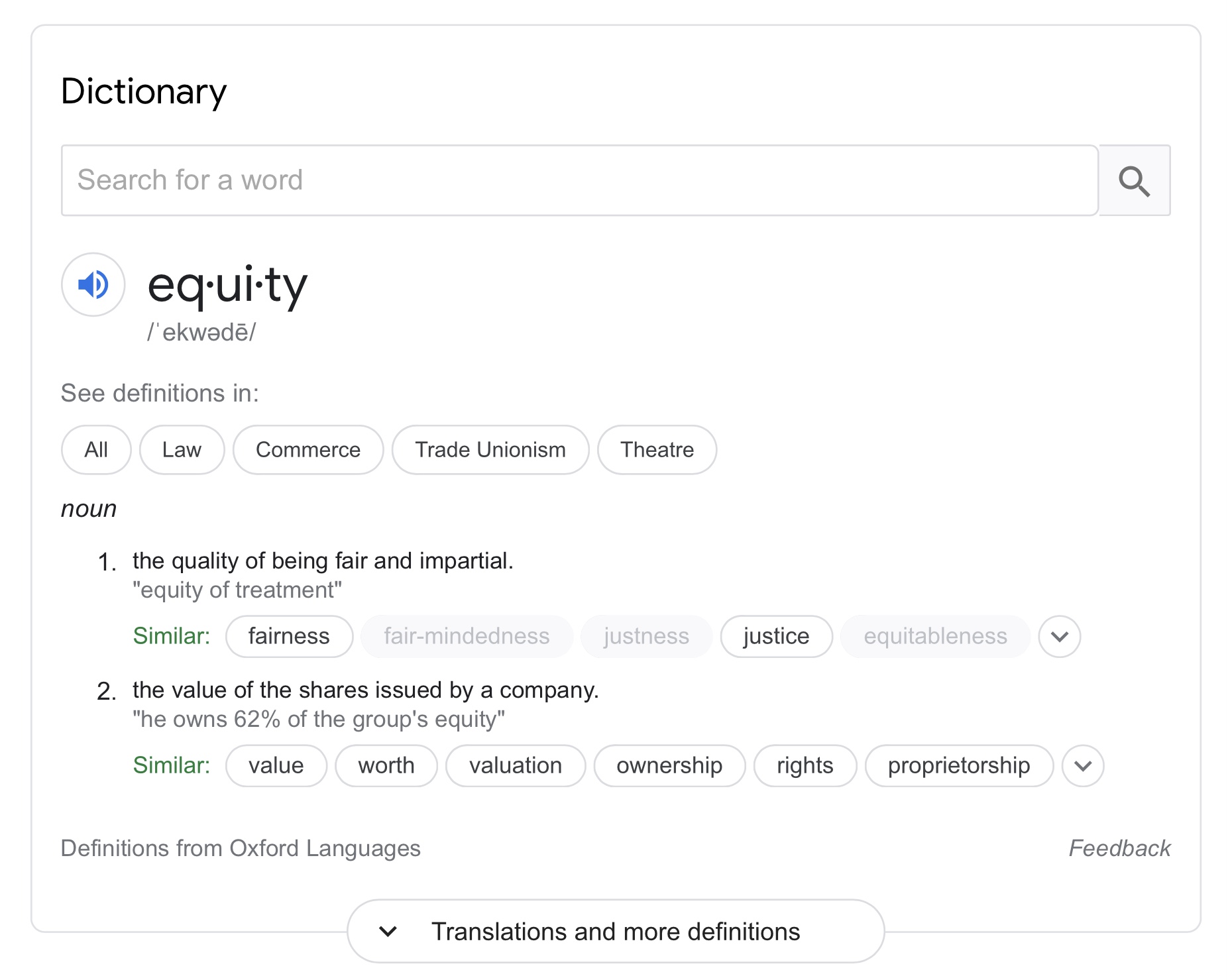Screen dimensions: 1228x980
Task: Select the worth synonym chip
Action: (386, 766)
